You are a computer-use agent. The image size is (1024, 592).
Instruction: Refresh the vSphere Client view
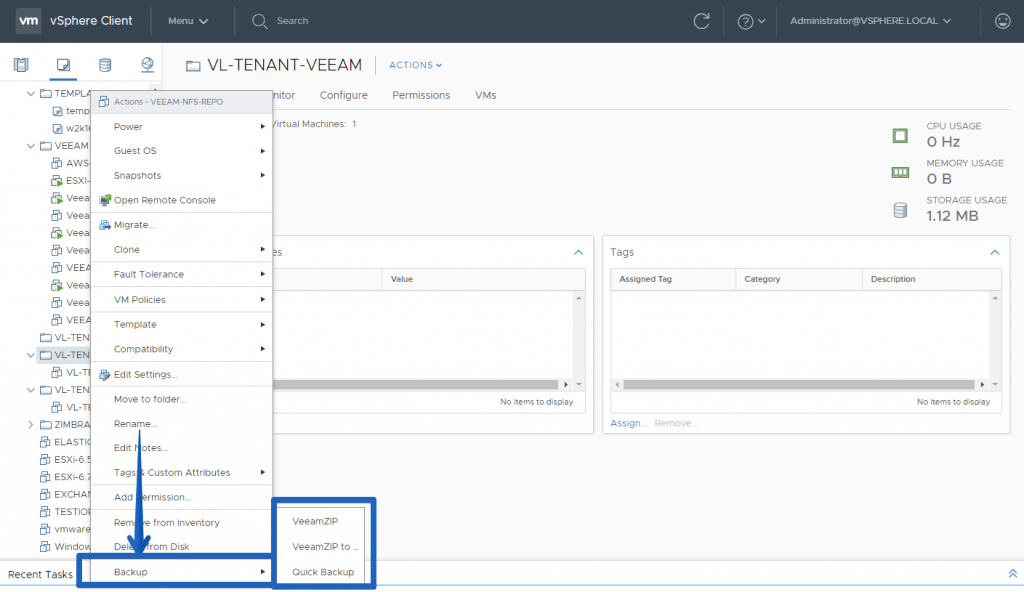(x=701, y=21)
